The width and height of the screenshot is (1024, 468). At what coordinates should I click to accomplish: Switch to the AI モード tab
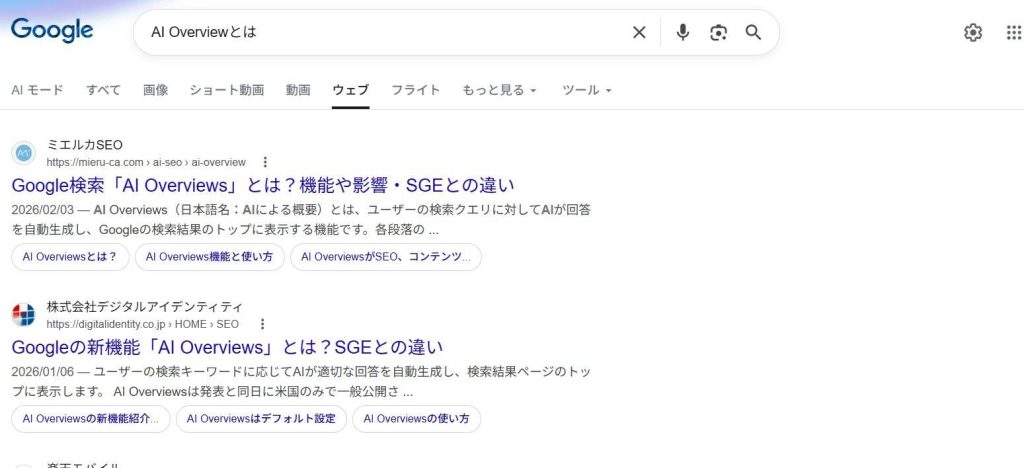pyautogui.click(x=37, y=90)
